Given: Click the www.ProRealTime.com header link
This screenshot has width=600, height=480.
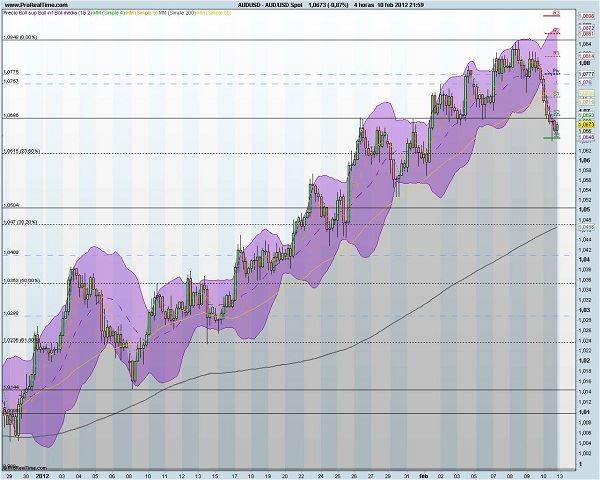Looking at the screenshot, I should 36,5.
